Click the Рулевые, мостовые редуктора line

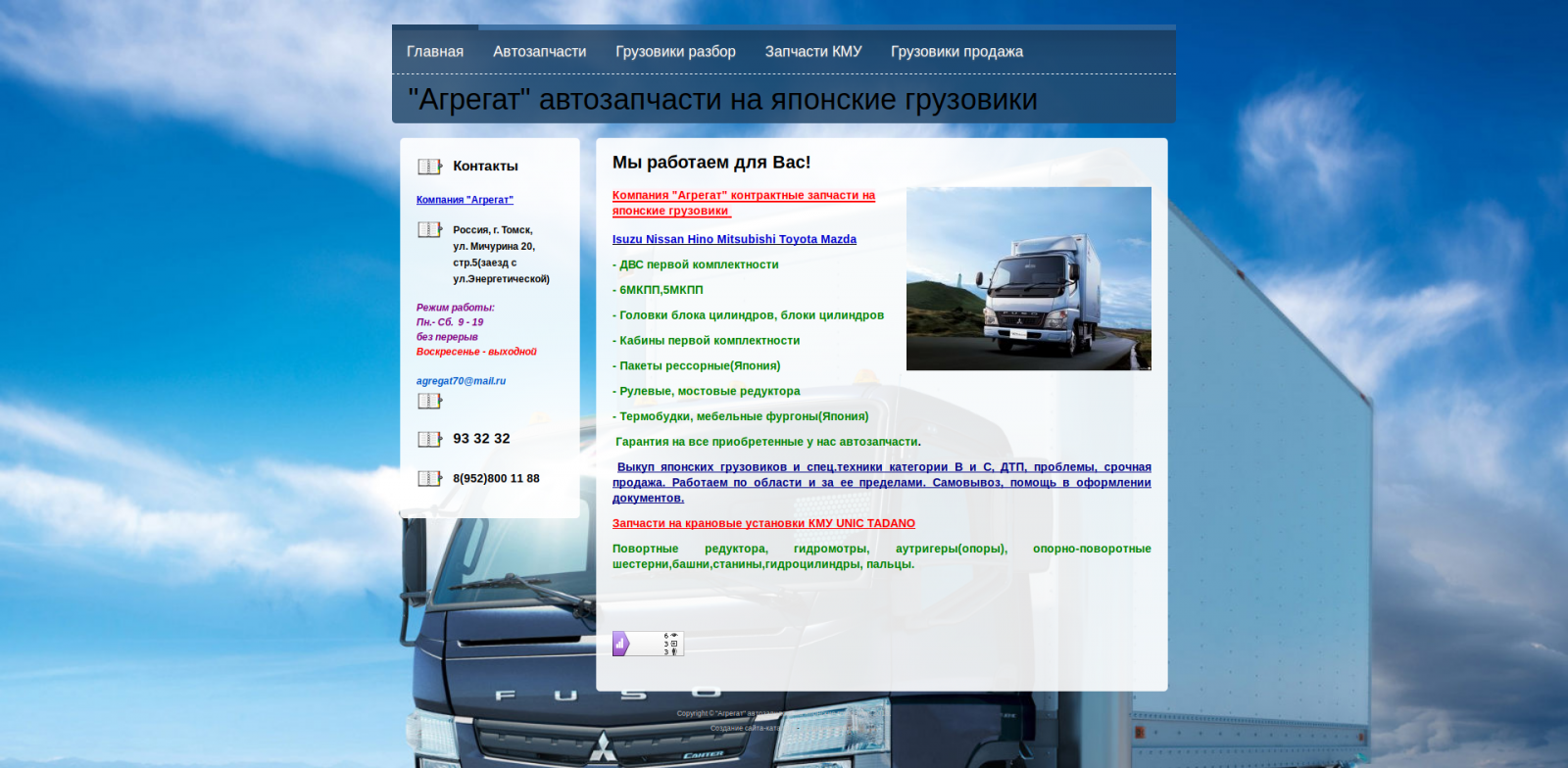(707, 392)
